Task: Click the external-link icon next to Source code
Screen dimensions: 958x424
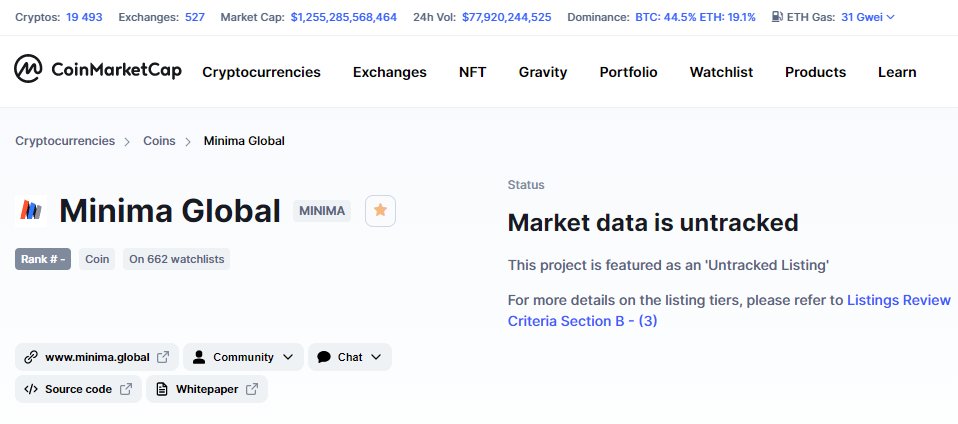Action: tap(126, 389)
